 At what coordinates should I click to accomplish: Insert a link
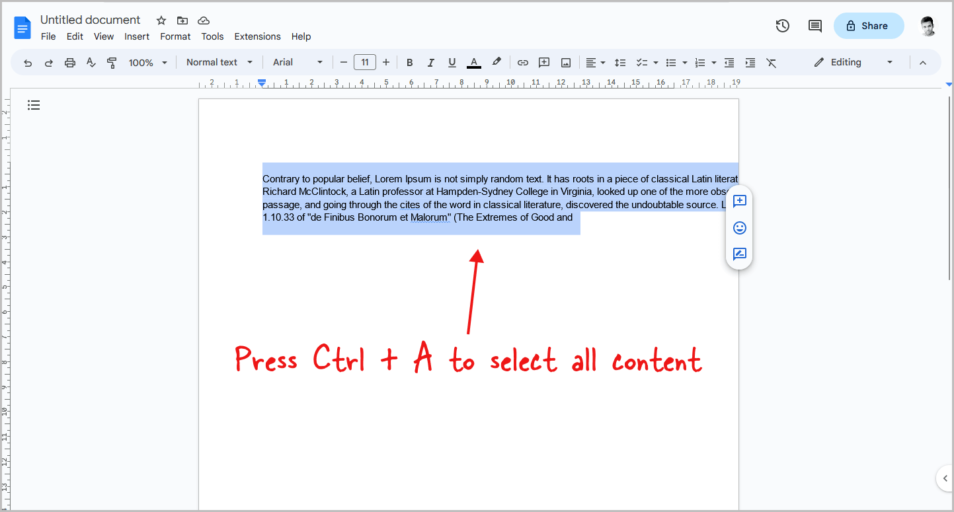[x=523, y=63]
